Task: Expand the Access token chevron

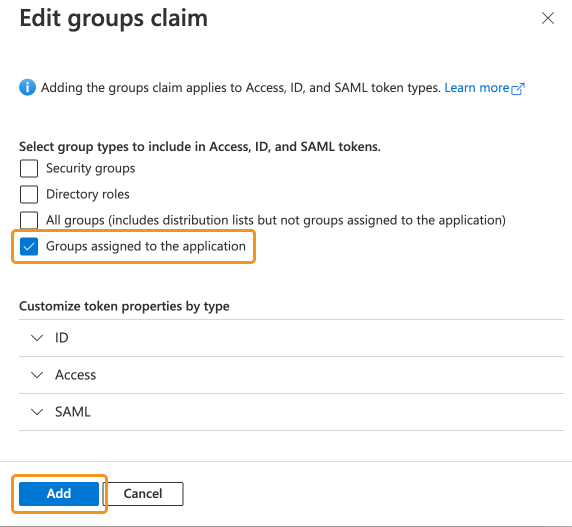Action: [x=37, y=375]
